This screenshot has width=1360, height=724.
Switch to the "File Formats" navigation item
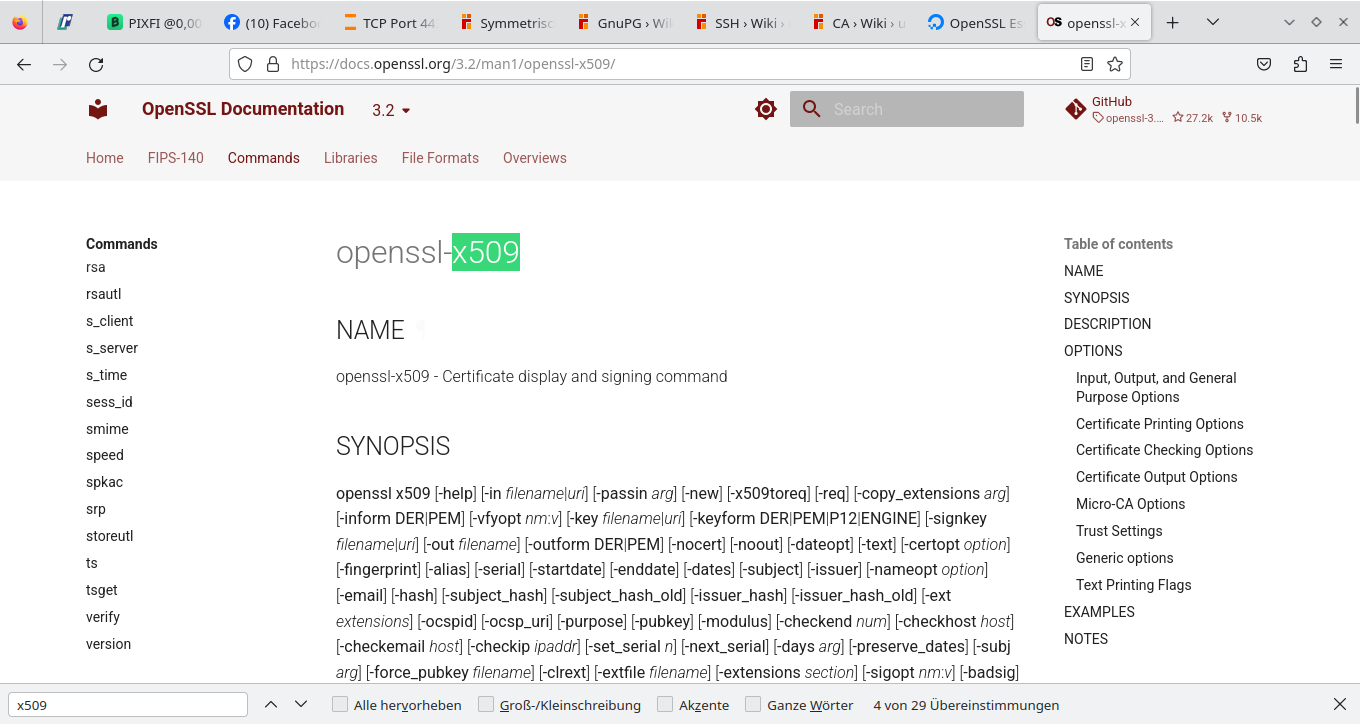click(x=440, y=158)
